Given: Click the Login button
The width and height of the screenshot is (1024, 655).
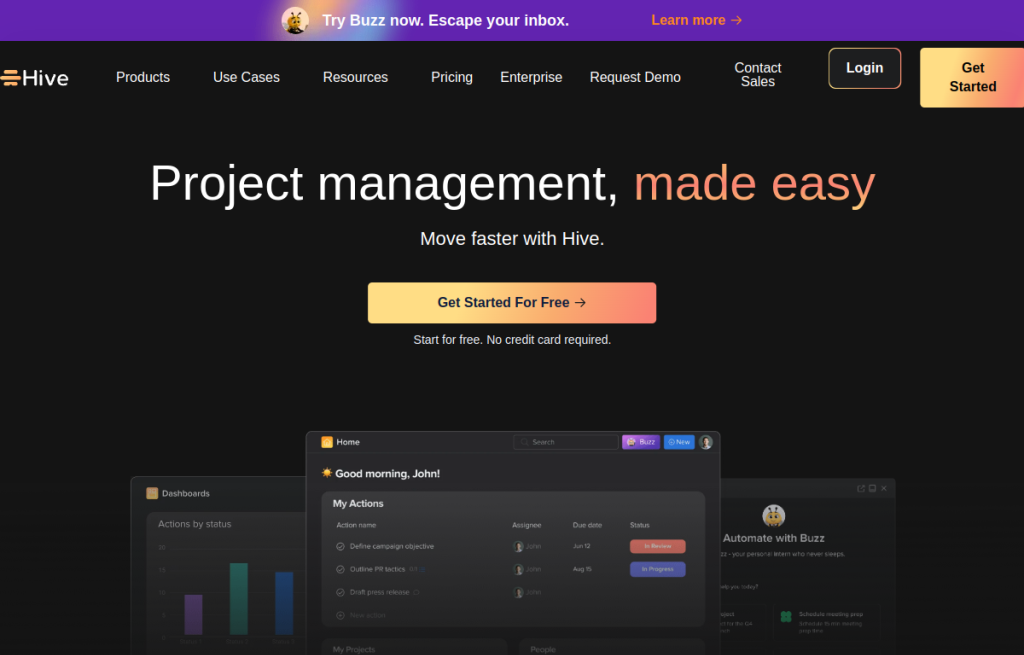Looking at the screenshot, I should tap(865, 68).
